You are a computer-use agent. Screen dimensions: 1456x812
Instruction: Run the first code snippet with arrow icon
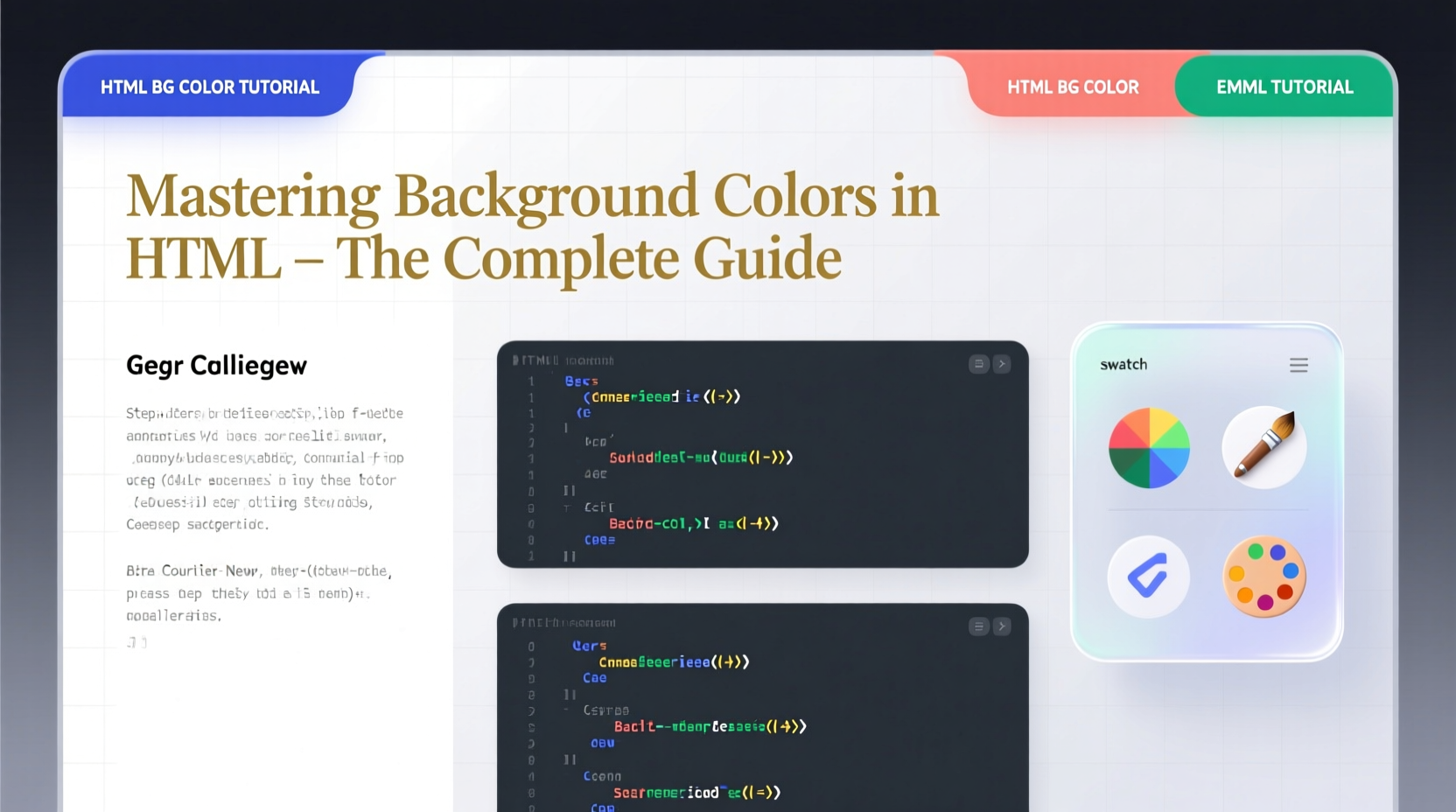click(x=1001, y=363)
